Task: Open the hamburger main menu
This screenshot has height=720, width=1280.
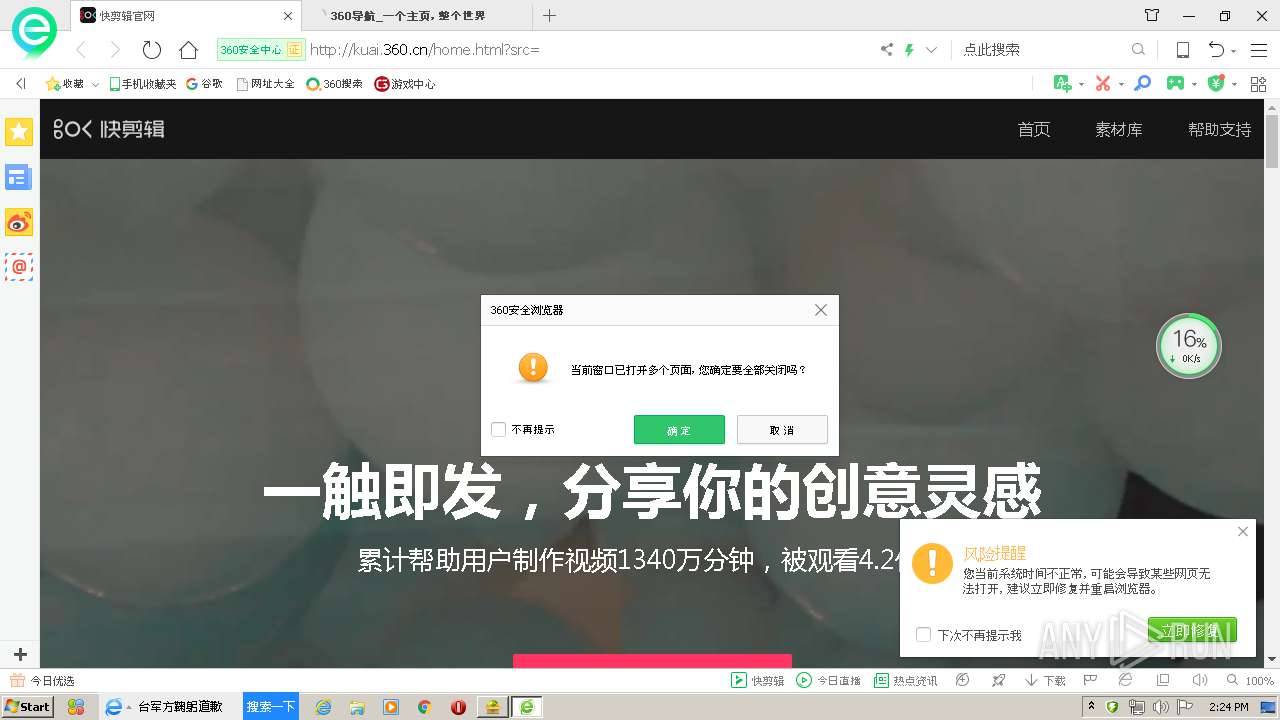Action: pos(1258,49)
